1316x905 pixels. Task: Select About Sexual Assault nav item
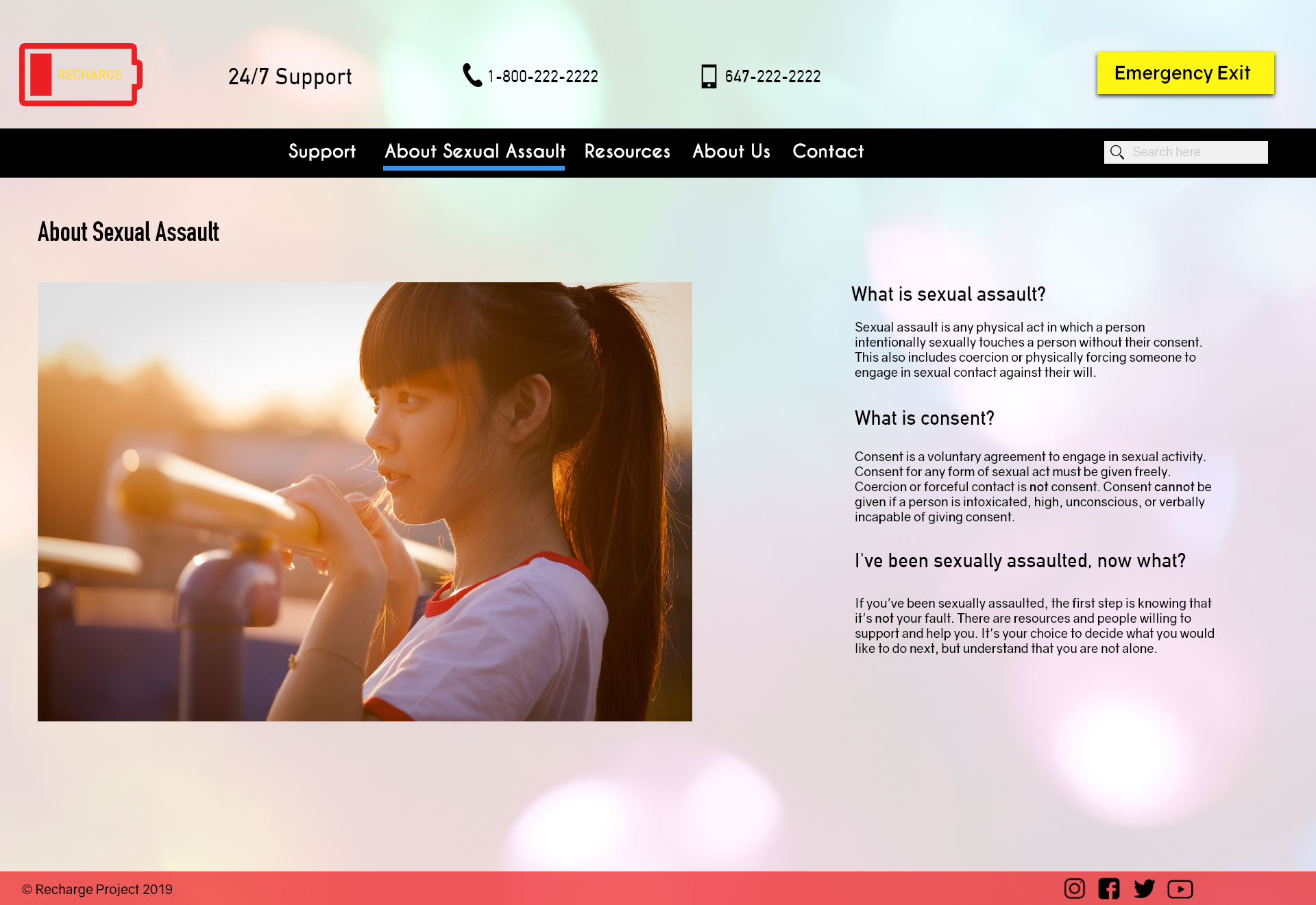[x=474, y=151]
